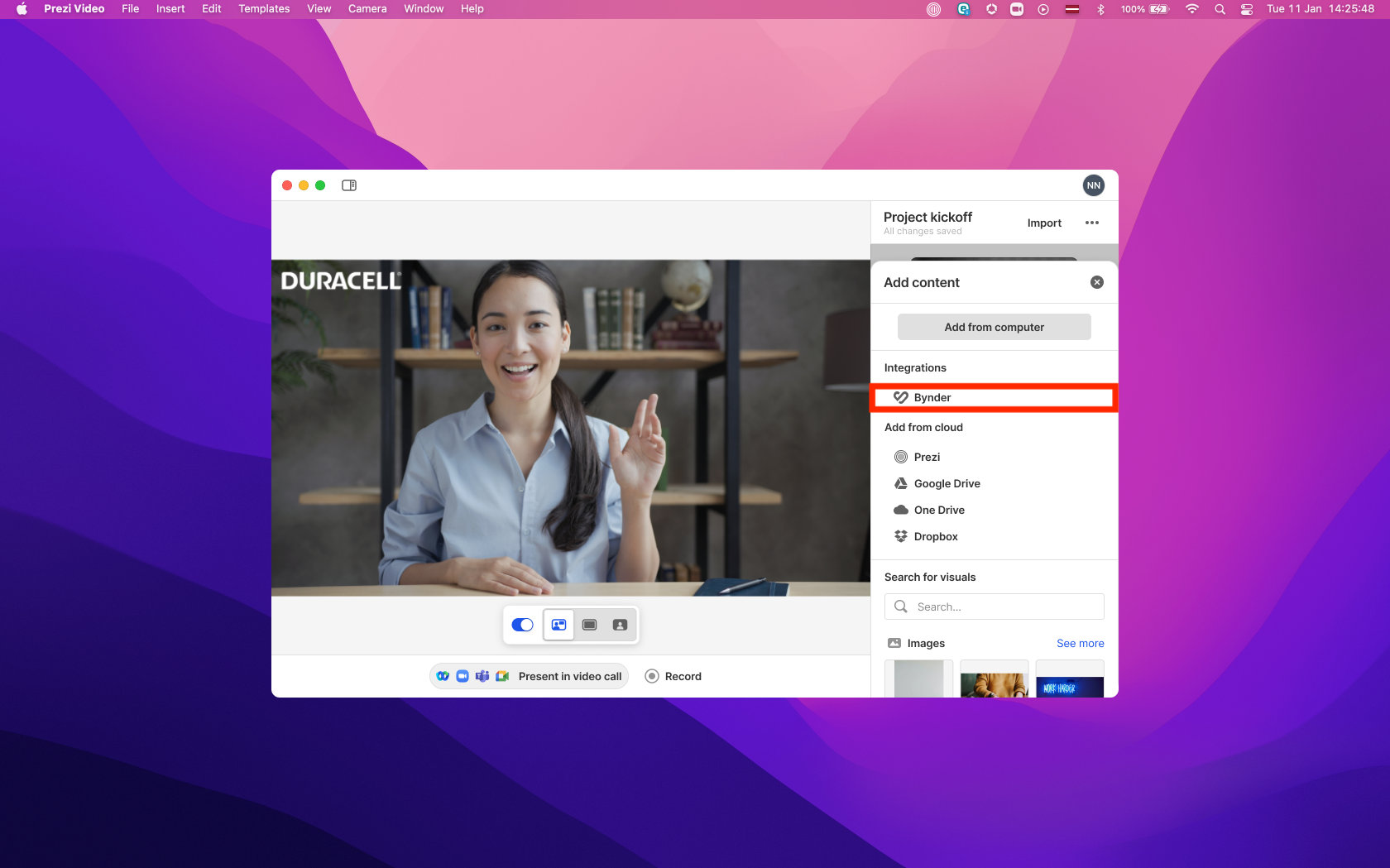Click See more images link

[x=1080, y=643]
